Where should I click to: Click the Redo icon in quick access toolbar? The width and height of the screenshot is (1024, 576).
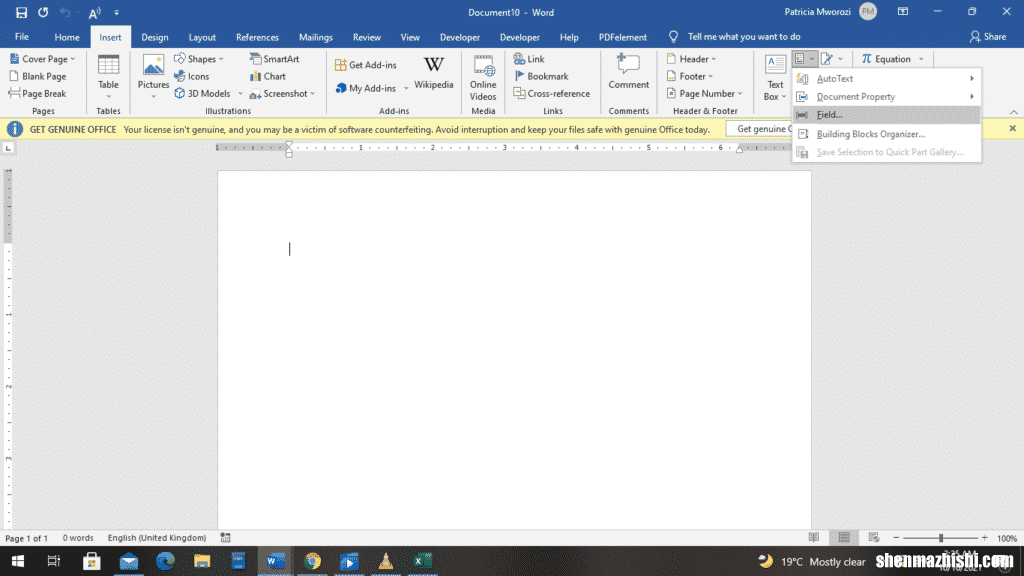tap(43, 12)
